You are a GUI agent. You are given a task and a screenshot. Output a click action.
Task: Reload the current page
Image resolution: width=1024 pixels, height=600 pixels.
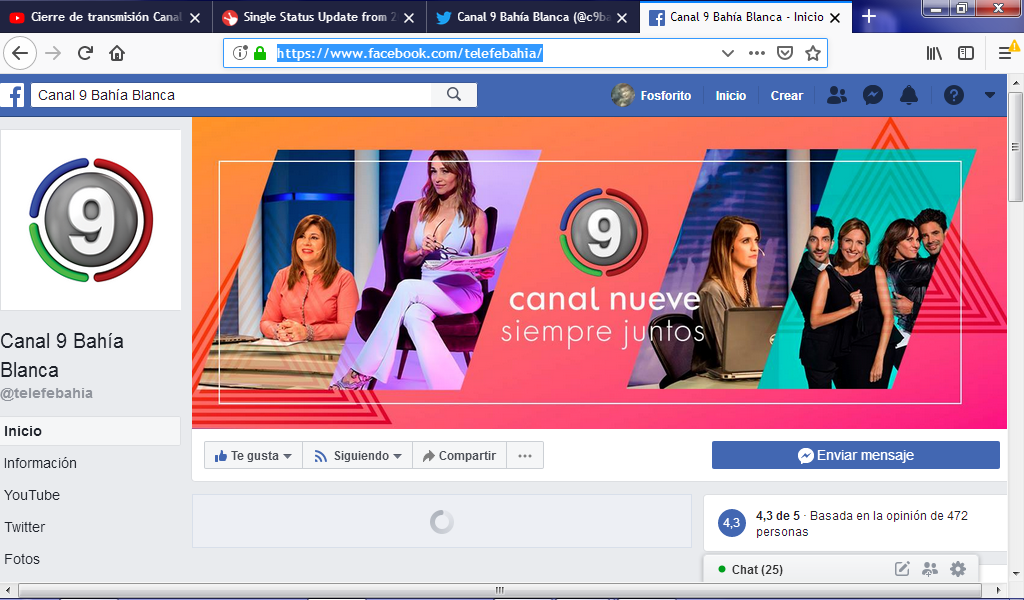tap(86, 54)
